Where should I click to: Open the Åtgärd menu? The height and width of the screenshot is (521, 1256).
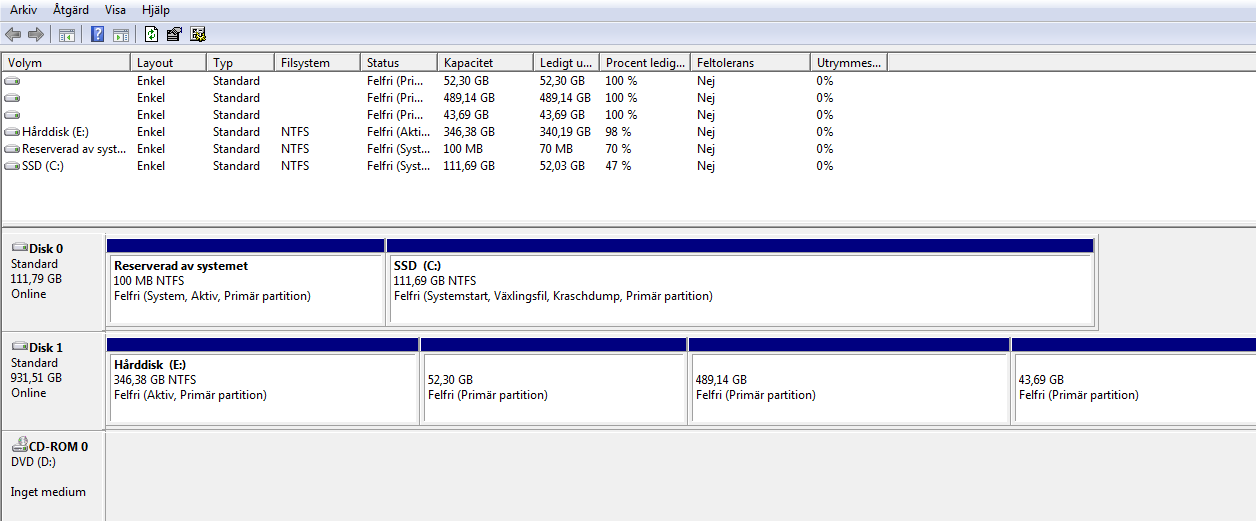point(71,9)
